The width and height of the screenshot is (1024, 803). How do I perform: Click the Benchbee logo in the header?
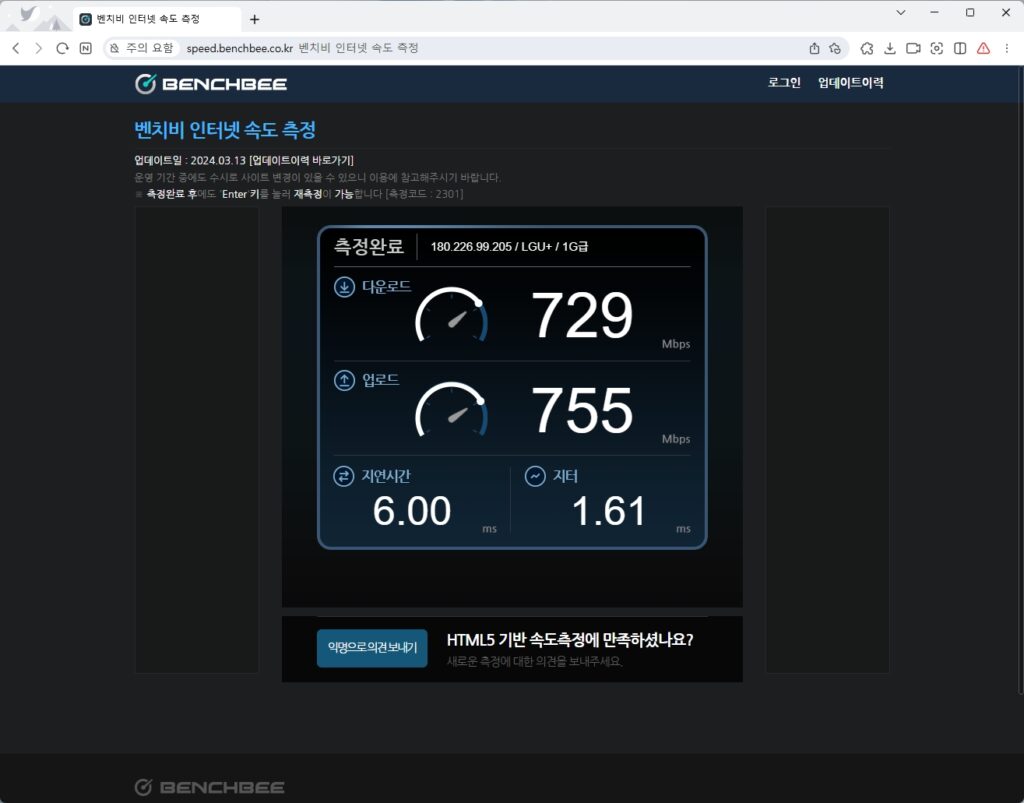pos(211,84)
